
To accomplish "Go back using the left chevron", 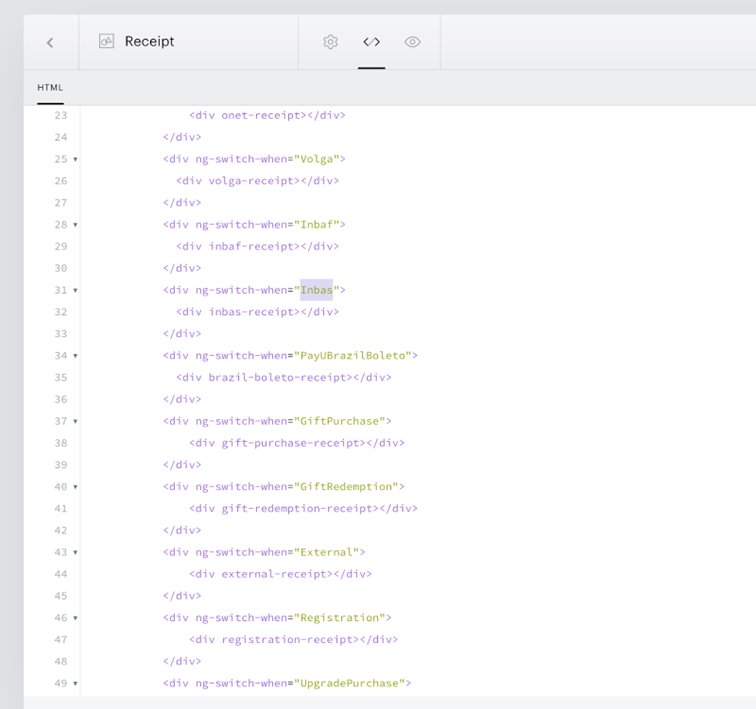I will coord(50,42).
